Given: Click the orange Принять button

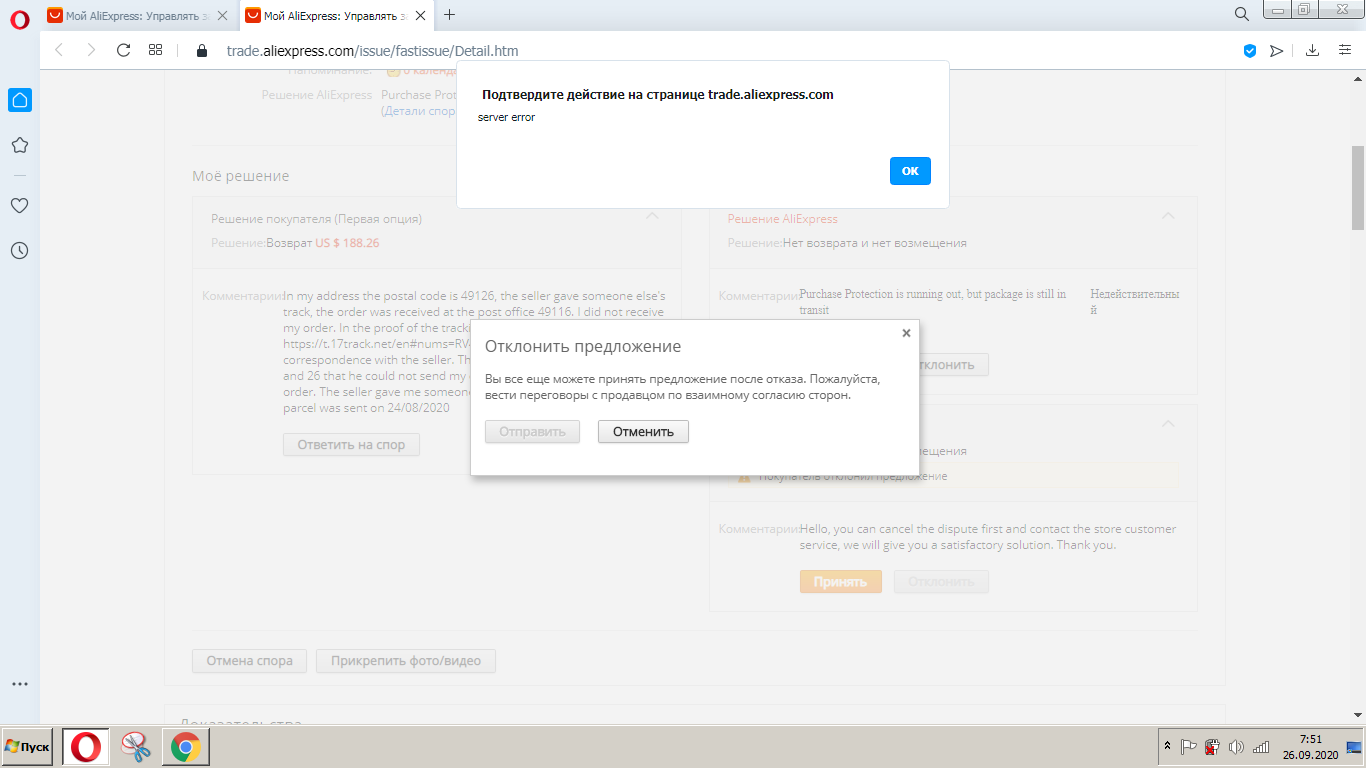Looking at the screenshot, I should coord(840,582).
